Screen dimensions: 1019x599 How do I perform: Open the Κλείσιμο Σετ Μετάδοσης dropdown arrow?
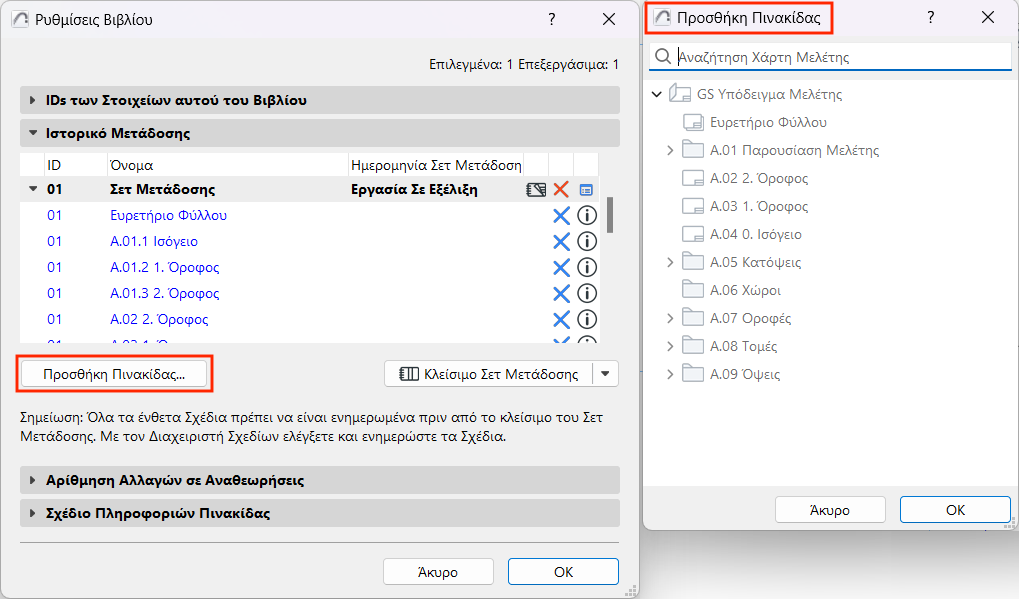point(606,374)
